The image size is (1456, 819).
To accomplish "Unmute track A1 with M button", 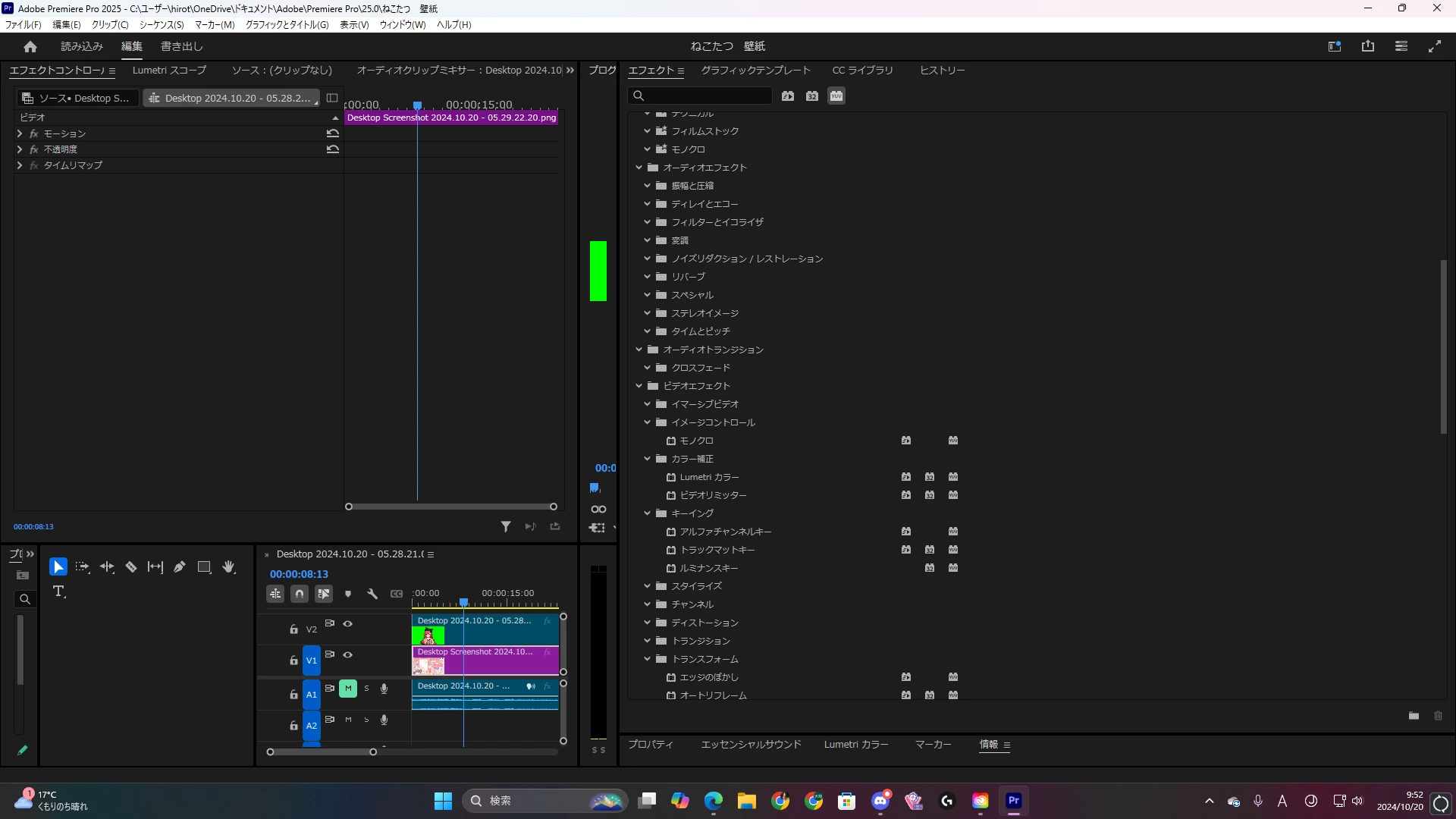I will (x=348, y=689).
